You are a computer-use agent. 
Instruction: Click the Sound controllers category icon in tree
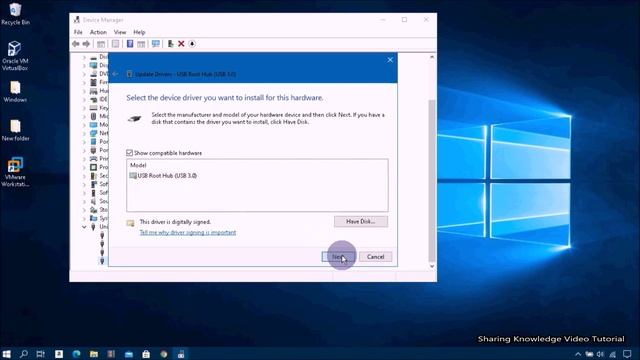[93, 201]
